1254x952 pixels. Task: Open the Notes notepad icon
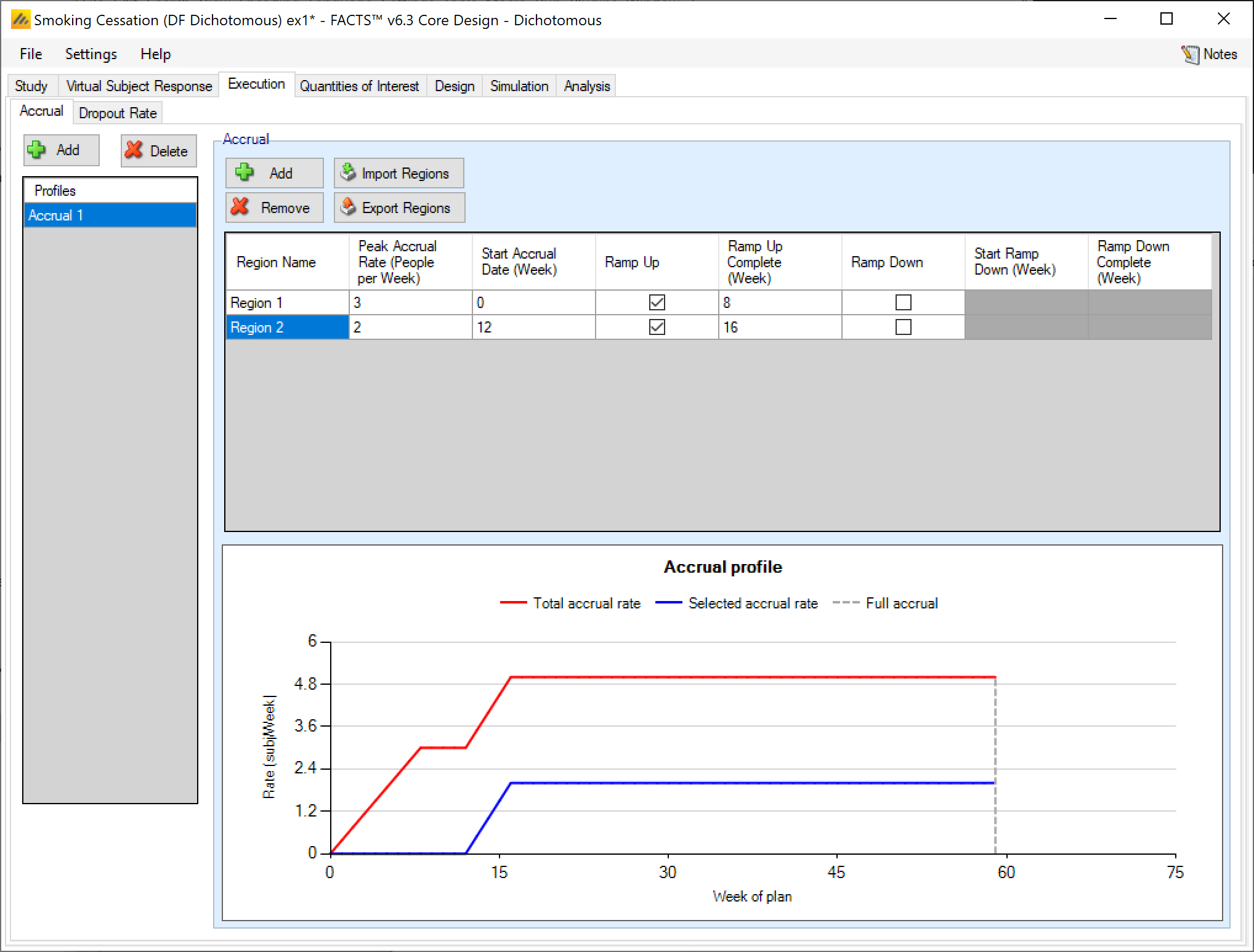point(1190,54)
